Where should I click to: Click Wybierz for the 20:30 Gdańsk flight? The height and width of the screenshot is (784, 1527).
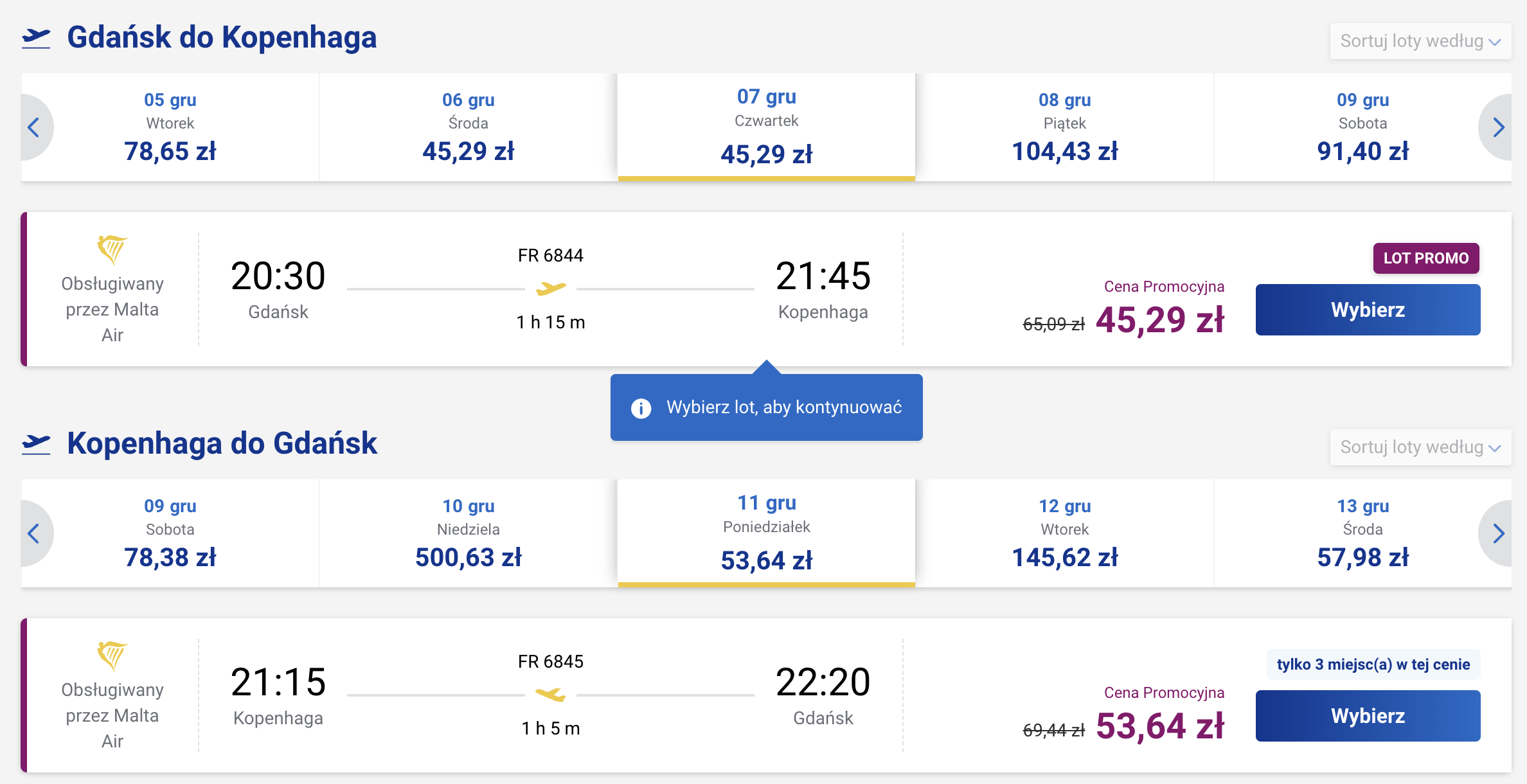(1368, 310)
